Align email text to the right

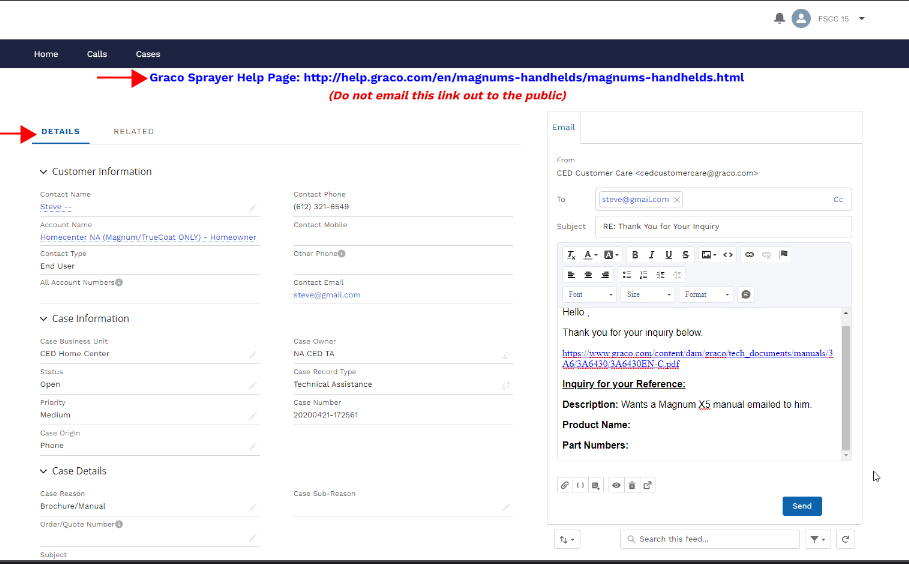605,275
